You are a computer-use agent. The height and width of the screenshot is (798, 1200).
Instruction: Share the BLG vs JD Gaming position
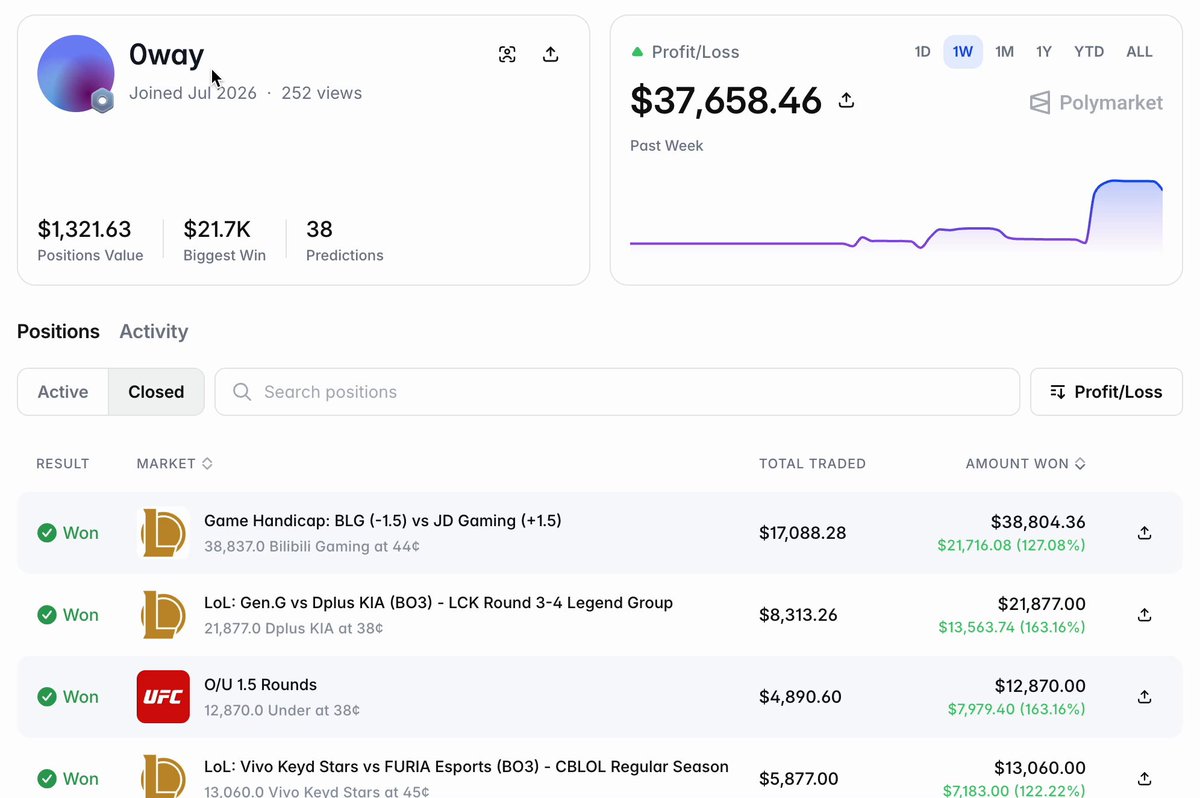click(x=1145, y=533)
